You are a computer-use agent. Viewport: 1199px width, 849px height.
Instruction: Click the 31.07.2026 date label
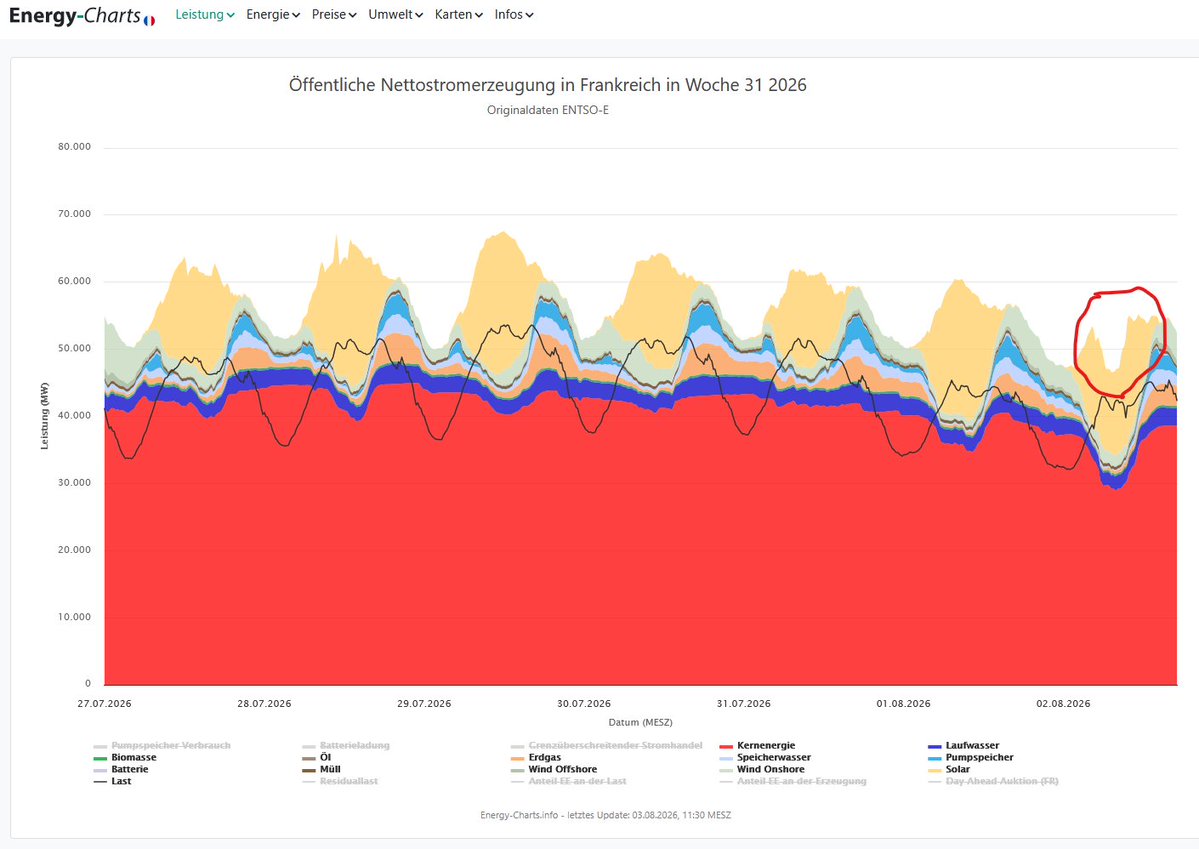(x=743, y=704)
